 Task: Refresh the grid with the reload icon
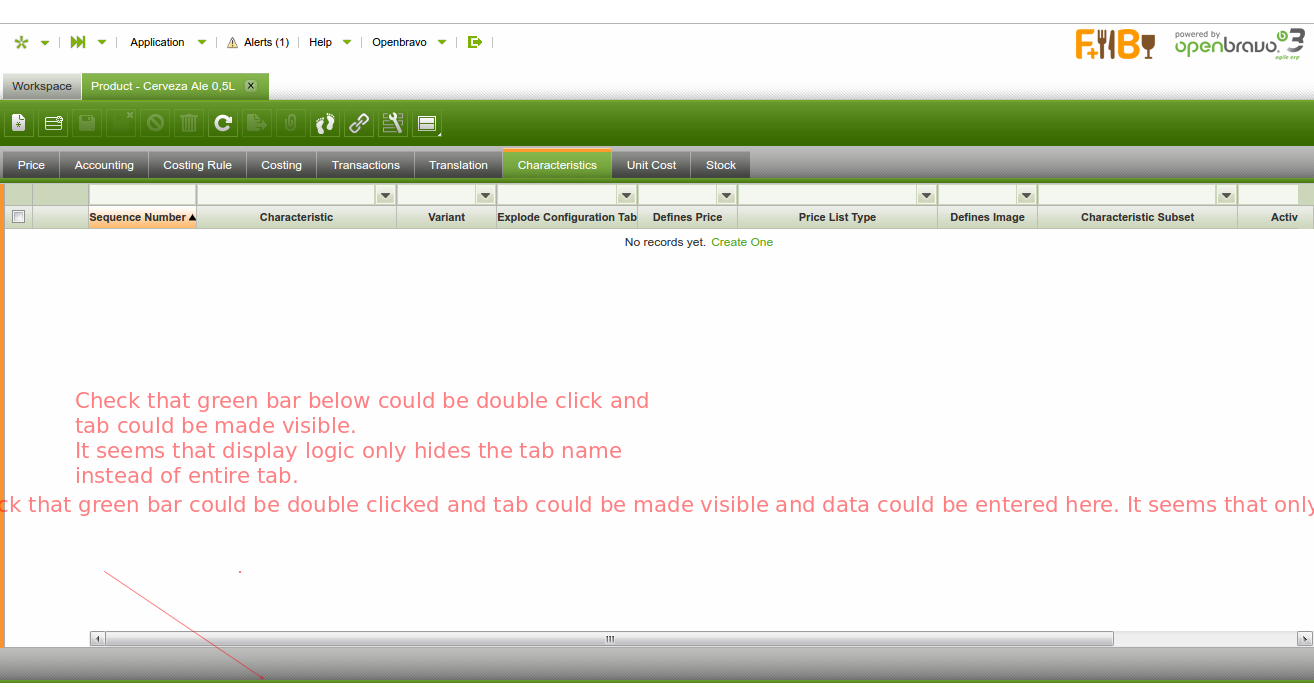[x=223, y=123]
